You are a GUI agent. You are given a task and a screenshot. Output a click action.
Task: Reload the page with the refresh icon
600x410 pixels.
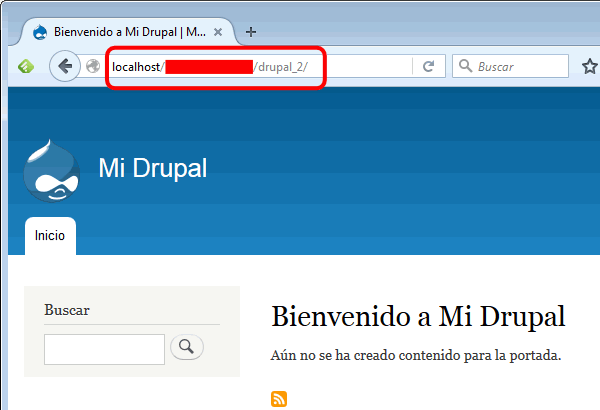tap(429, 66)
